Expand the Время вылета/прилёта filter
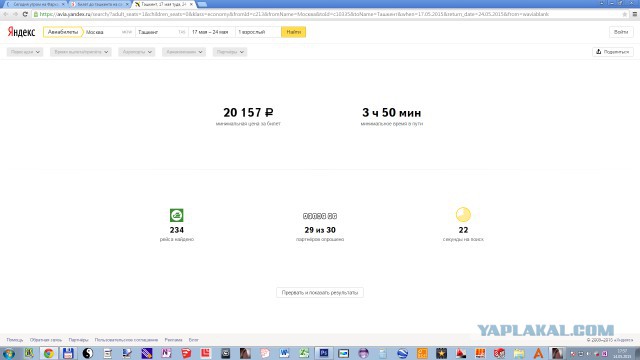Image resolution: width=640 pixels, height=360 pixels. click(x=81, y=52)
